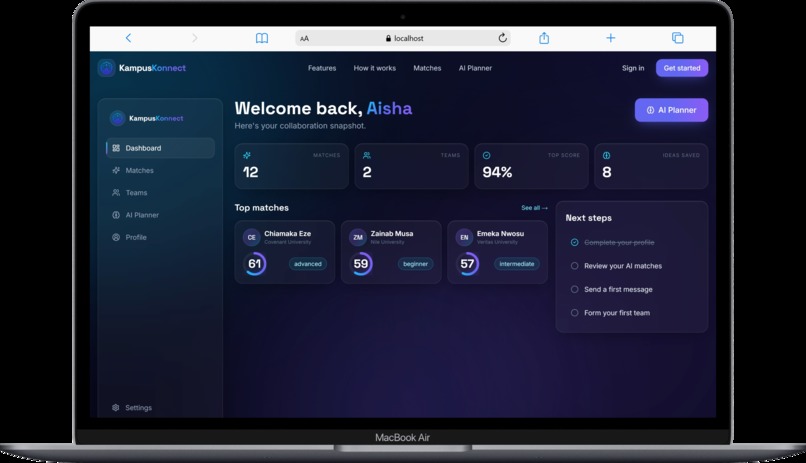Click the 12 matches count value

click(x=250, y=172)
